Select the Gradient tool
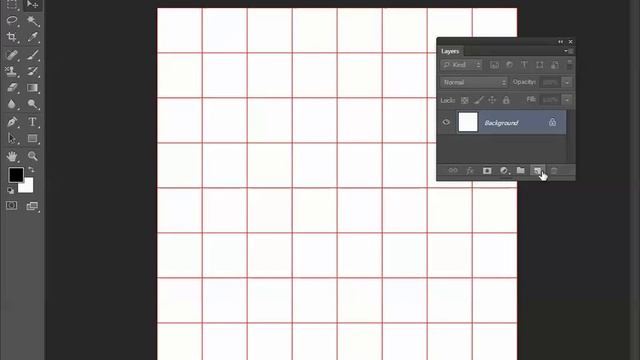The height and width of the screenshot is (360, 640). pos(32,88)
